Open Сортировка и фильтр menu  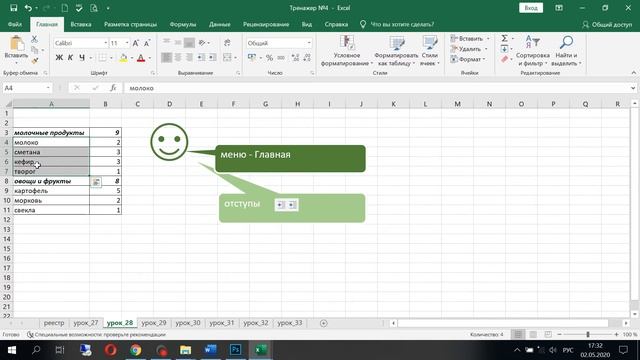[x=532, y=51]
